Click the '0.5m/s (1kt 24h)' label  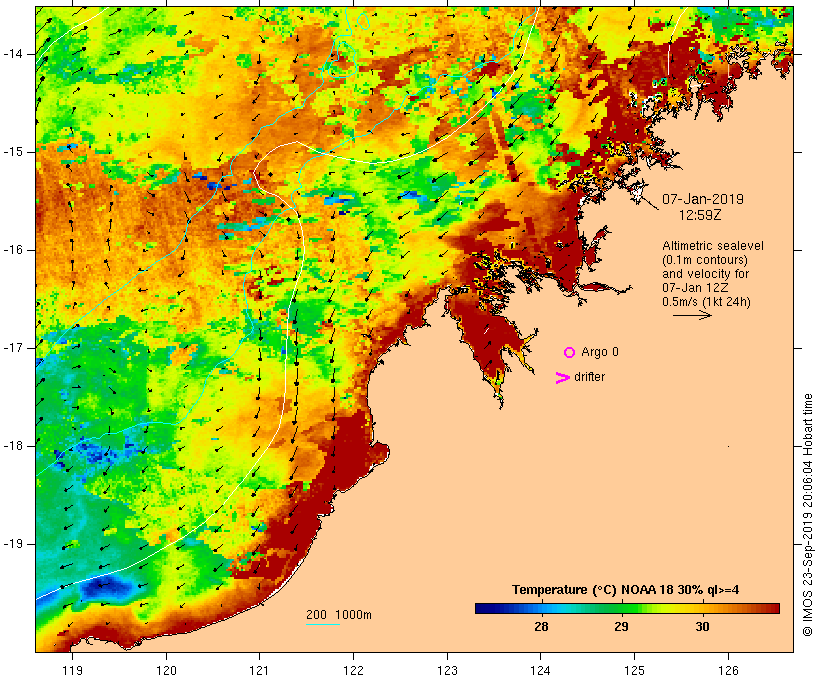(706, 302)
